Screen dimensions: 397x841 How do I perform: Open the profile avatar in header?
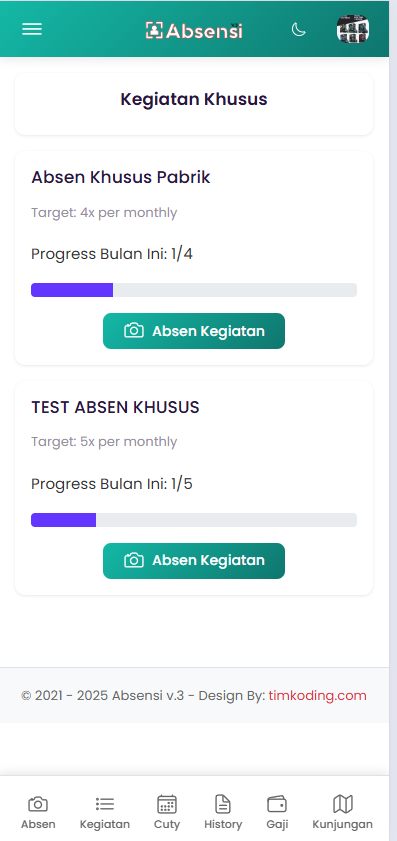352,29
